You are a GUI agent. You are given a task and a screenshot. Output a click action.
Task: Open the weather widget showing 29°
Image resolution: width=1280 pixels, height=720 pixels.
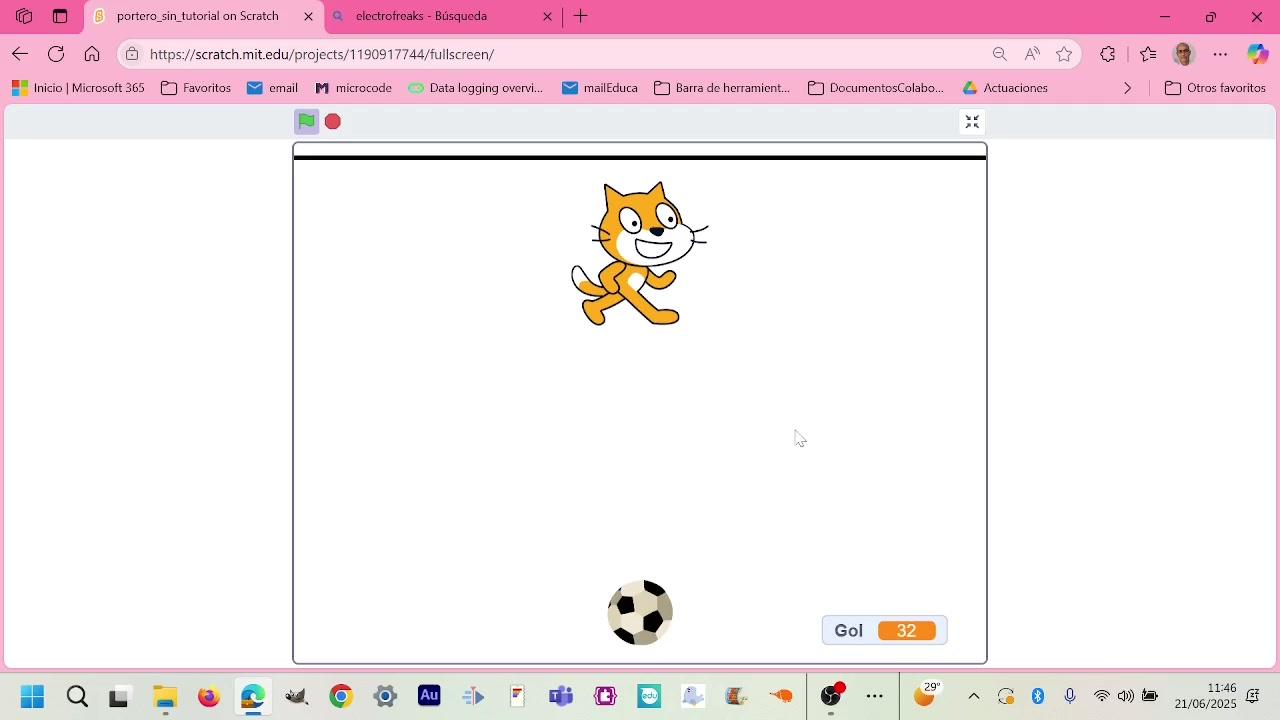[928, 695]
